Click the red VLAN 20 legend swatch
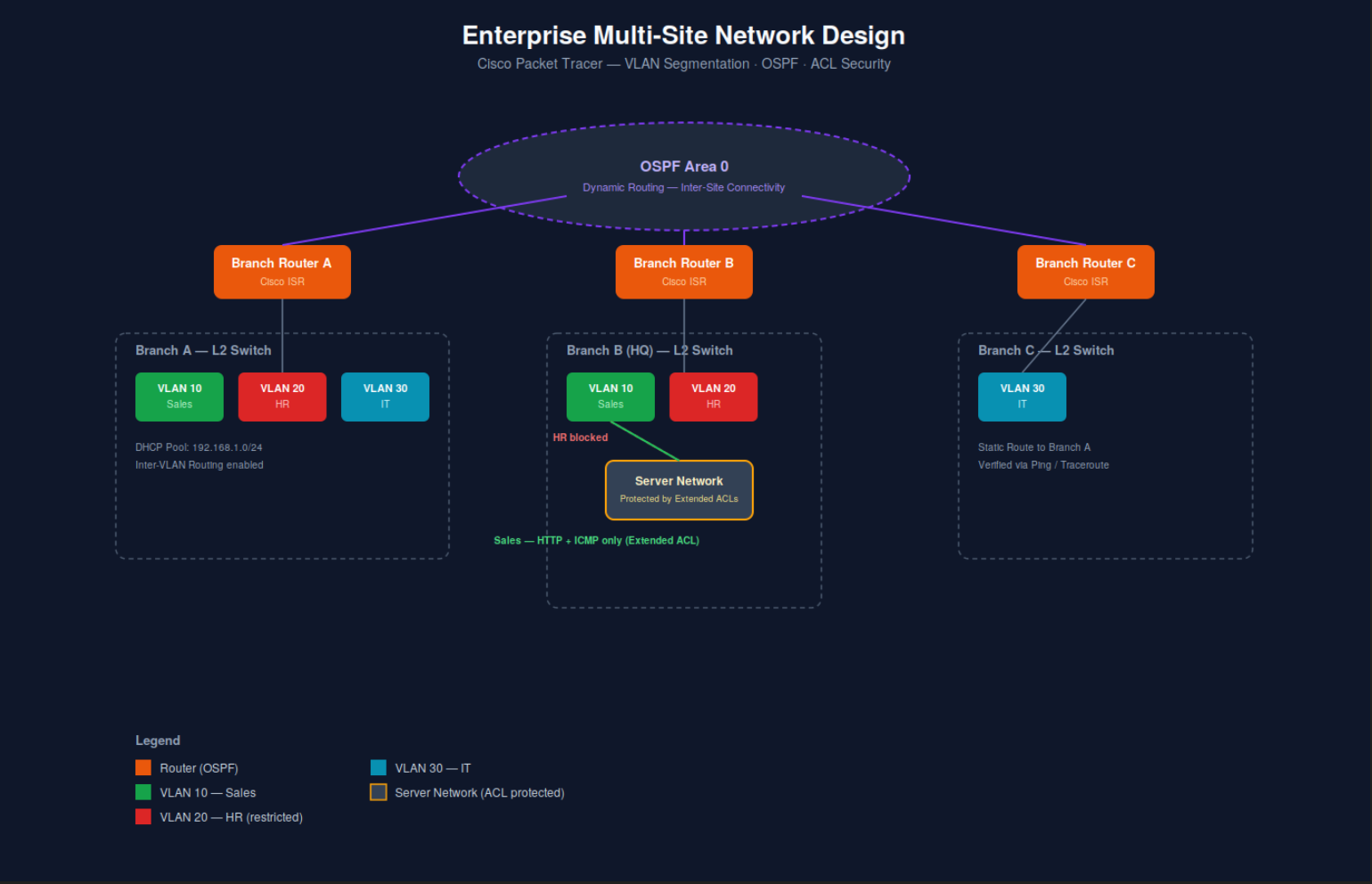1372x884 pixels. 143,816
